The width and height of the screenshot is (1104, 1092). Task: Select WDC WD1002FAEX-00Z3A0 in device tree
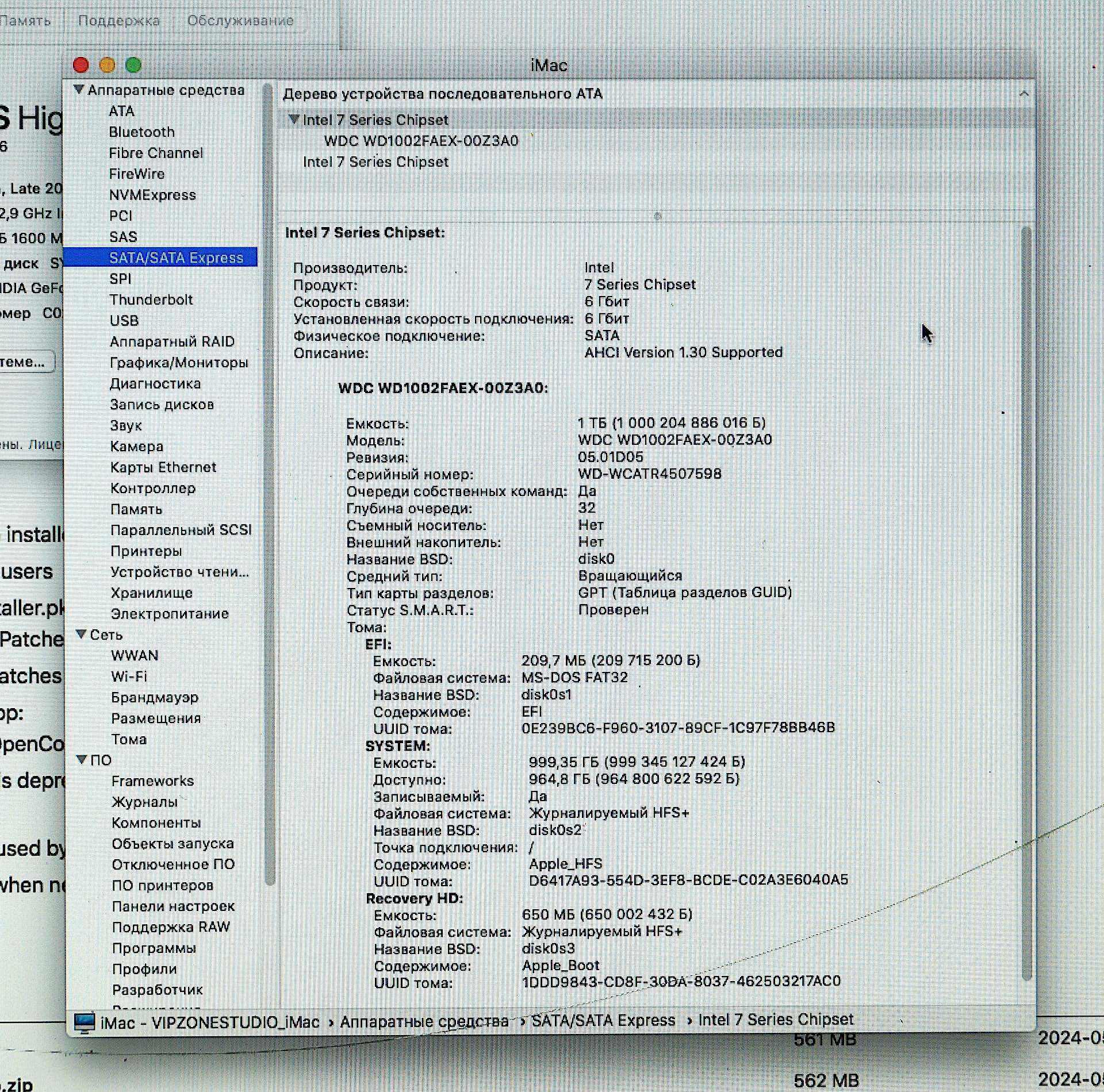tap(421, 141)
